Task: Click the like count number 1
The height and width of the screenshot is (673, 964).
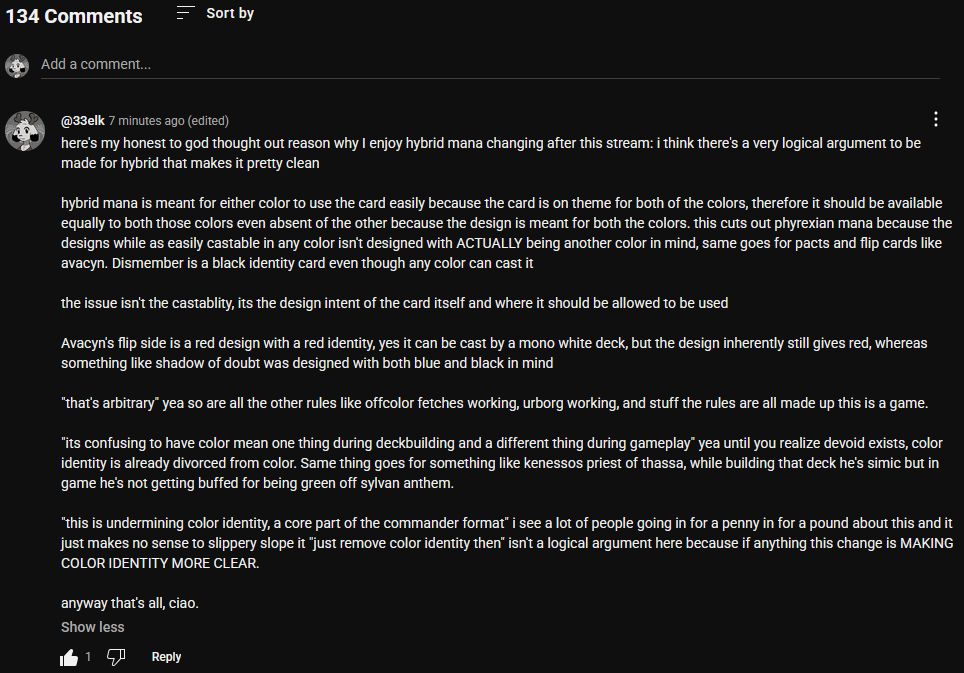Action: (88, 657)
